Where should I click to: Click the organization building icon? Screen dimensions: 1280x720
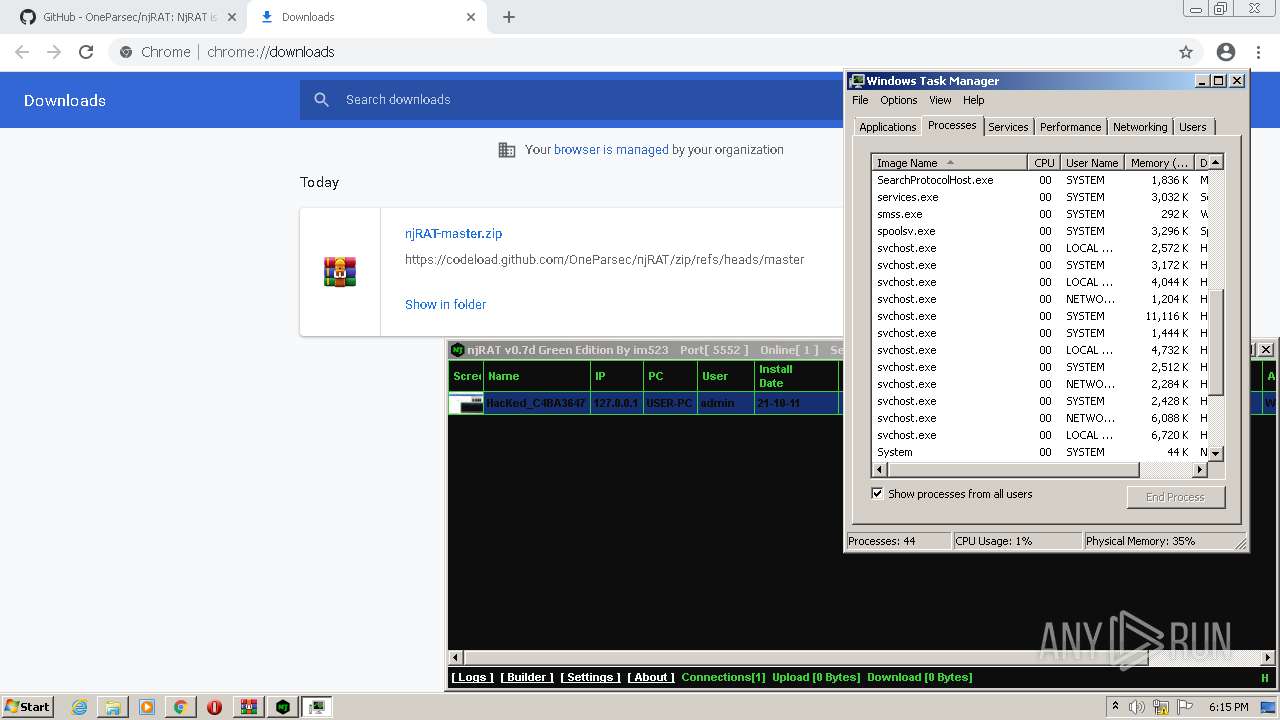click(507, 150)
